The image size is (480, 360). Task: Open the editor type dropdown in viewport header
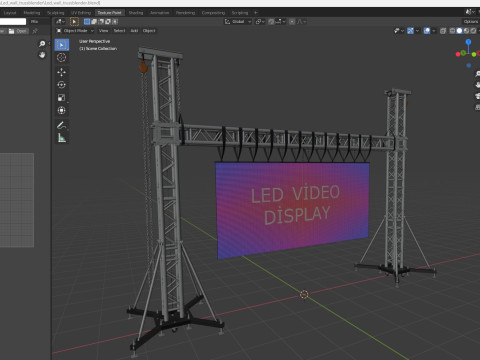(60, 22)
